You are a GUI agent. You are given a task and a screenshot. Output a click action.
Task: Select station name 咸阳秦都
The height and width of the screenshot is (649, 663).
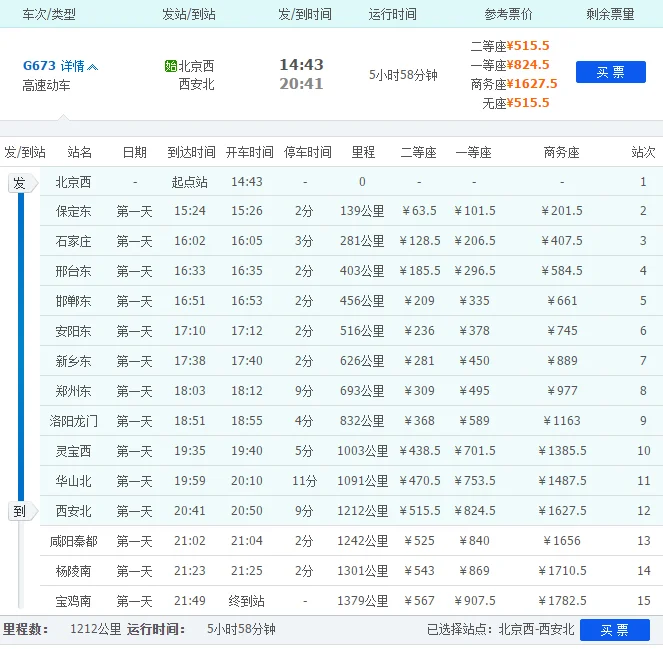[73, 541]
